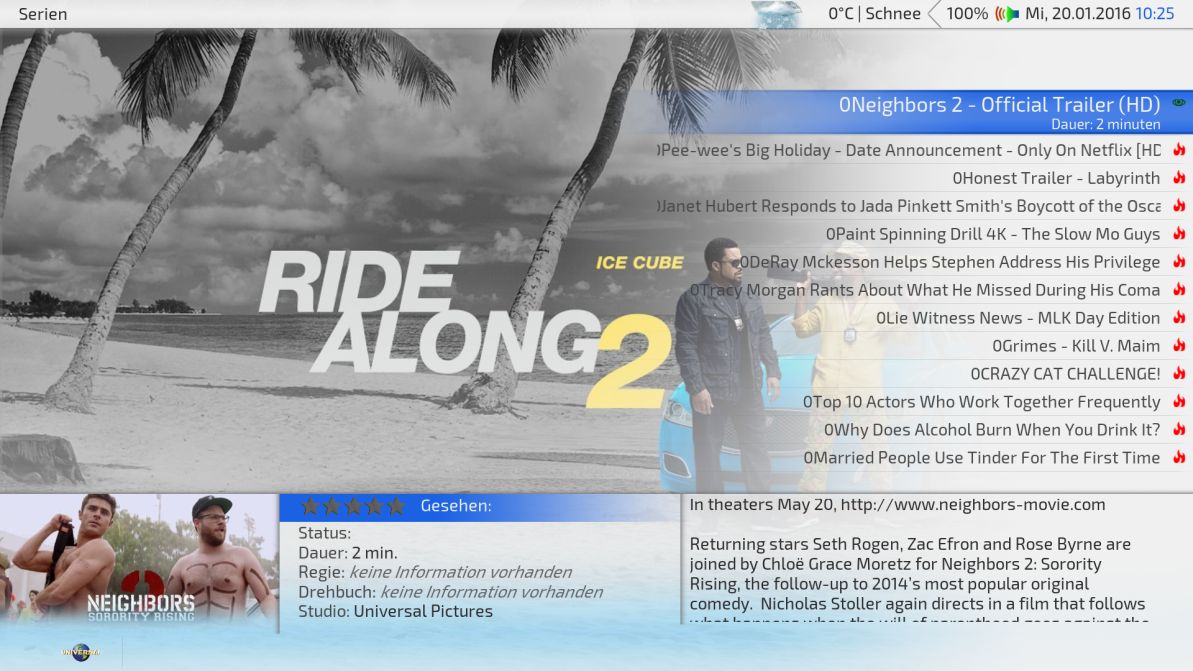Viewport: 1193px width, 671px height.
Task: Click the Gesehen: label
Action: pyautogui.click(x=456, y=506)
